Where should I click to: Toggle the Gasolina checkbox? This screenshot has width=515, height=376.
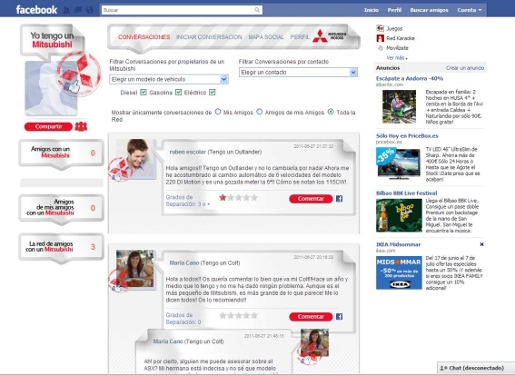coord(178,92)
